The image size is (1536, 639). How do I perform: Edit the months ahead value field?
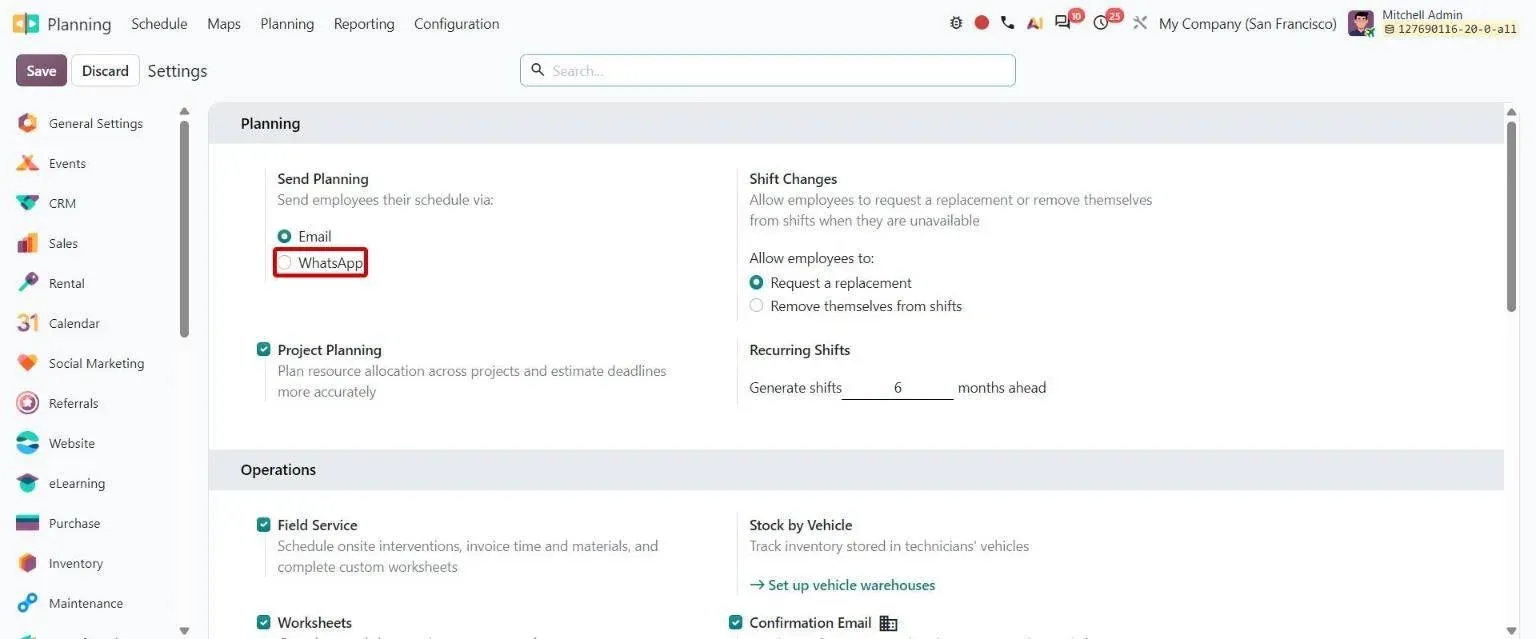pos(898,388)
